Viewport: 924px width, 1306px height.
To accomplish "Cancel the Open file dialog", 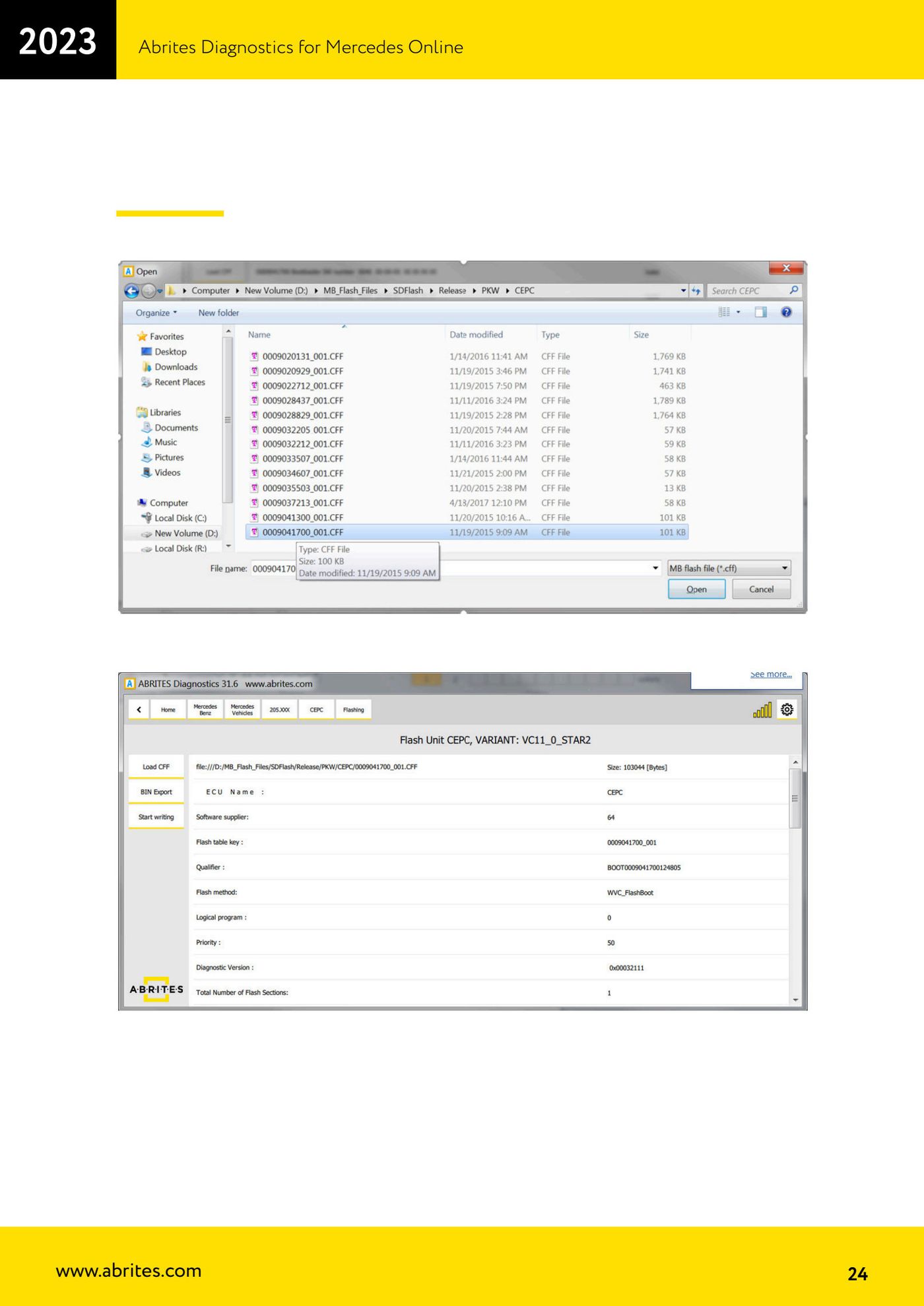I will [761, 589].
